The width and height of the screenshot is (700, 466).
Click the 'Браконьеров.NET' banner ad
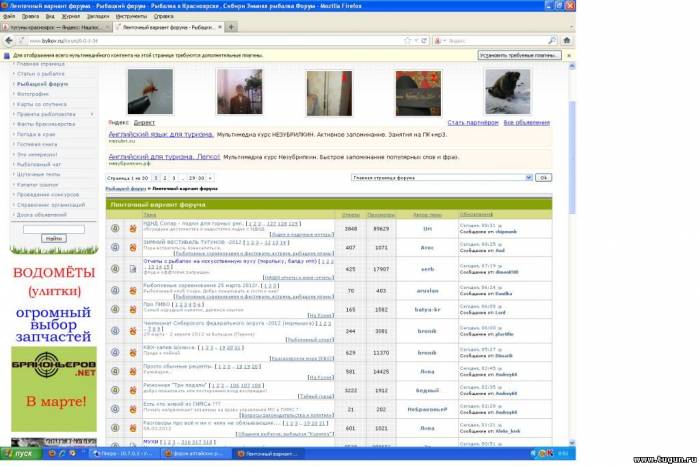coord(54,389)
